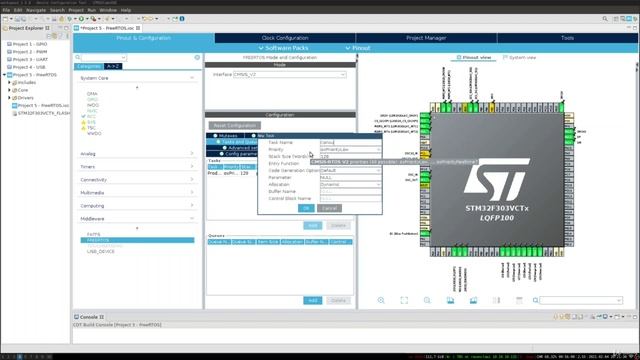The image size is (640, 360).
Task: Click the Task Name input field
Action: (350, 142)
